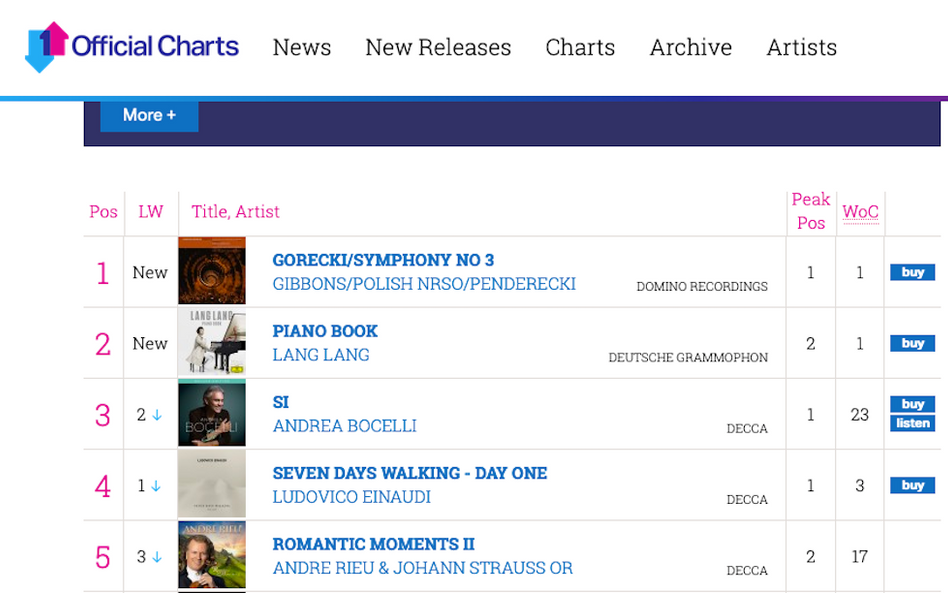The image size is (948, 593).
Task: Open the Archive section
Action: pyautogui.click(x=691, y=47)
